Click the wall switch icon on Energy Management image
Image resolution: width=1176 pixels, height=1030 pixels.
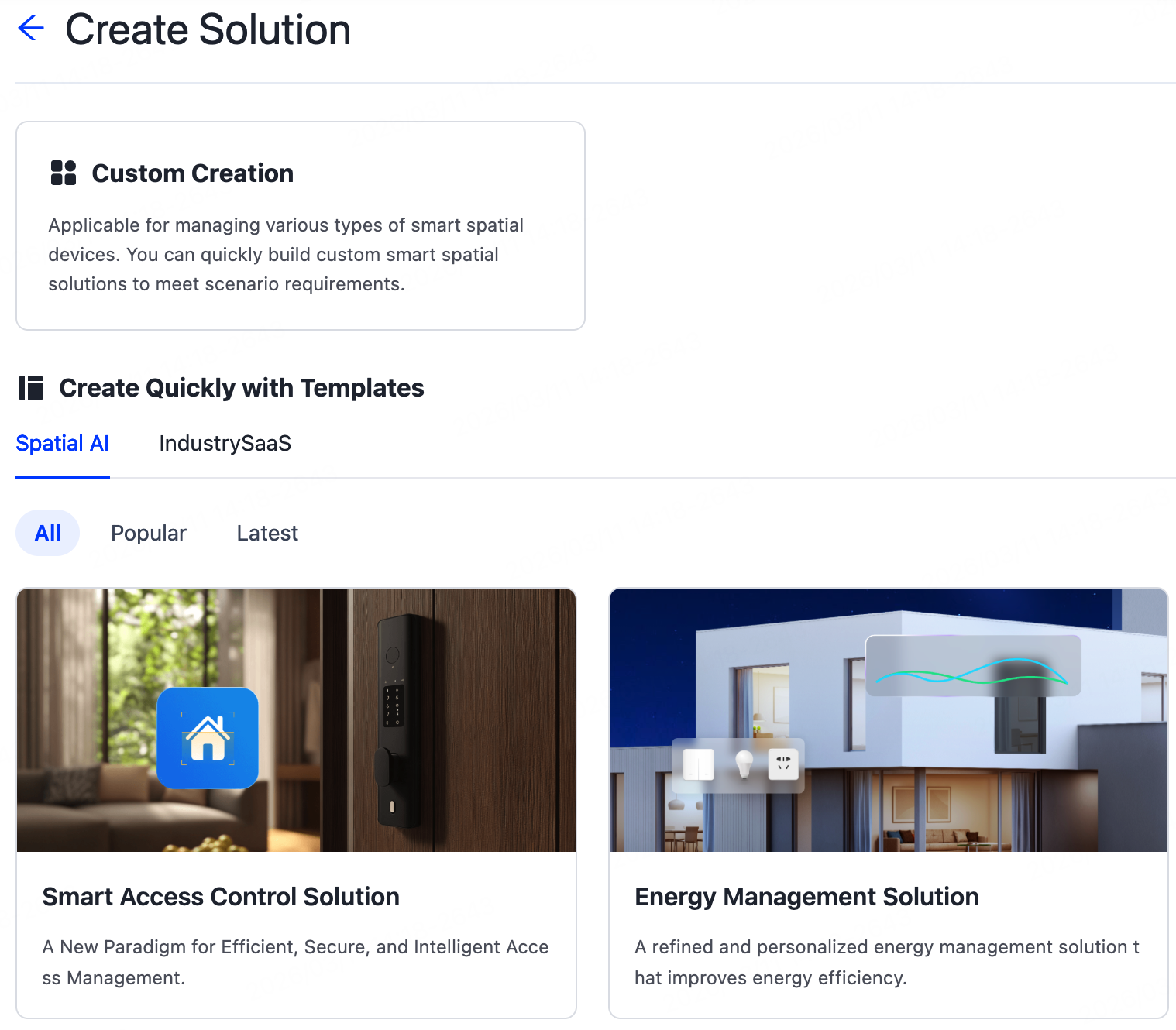(x=699, y=765)
